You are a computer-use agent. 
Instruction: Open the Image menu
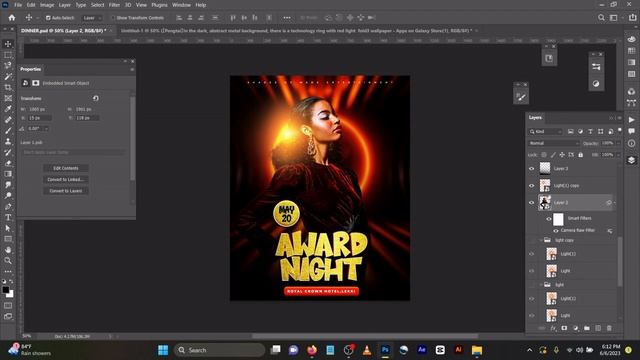tap(47, 5)
